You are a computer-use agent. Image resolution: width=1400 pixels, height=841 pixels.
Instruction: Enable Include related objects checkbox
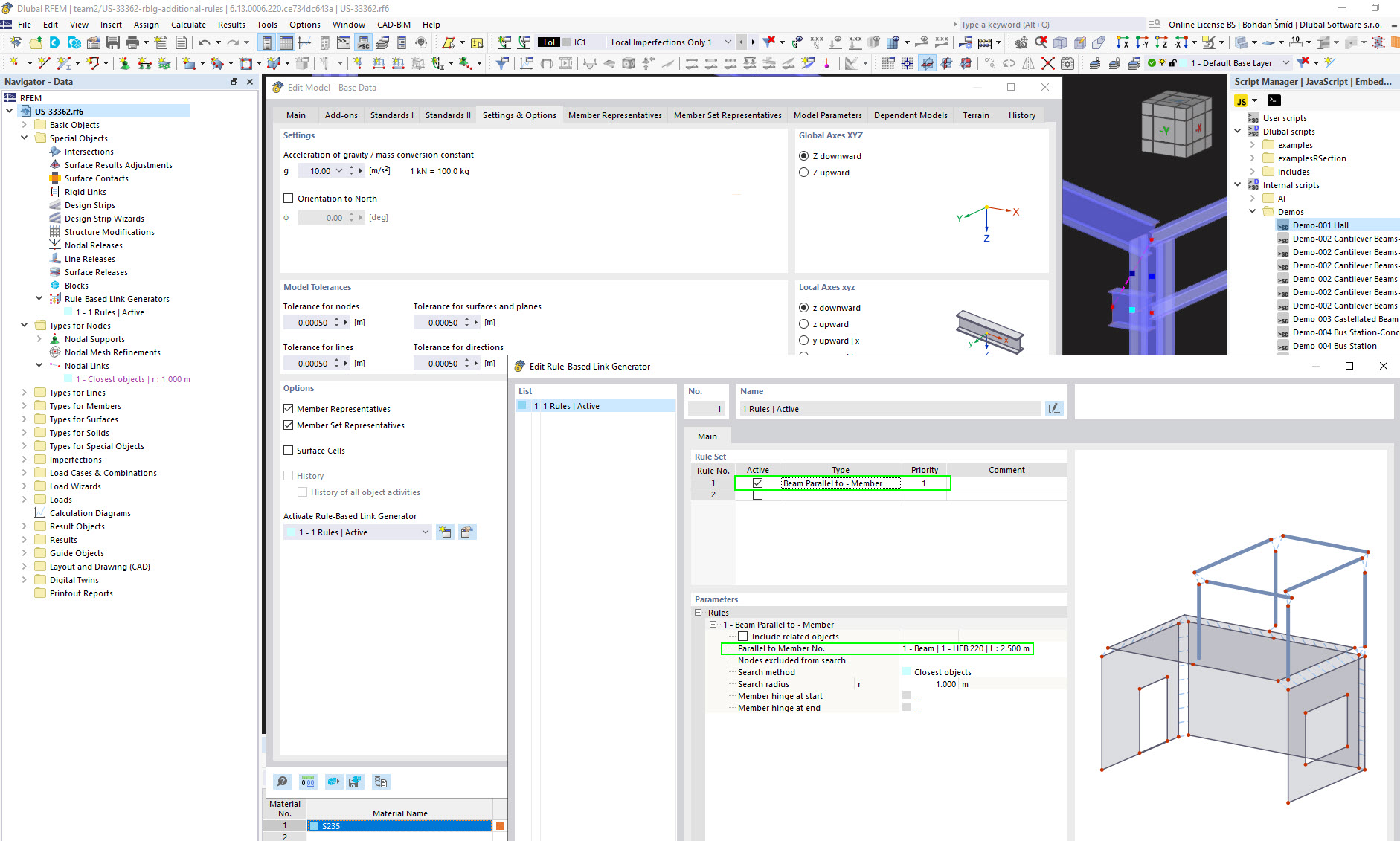point(742,637)
